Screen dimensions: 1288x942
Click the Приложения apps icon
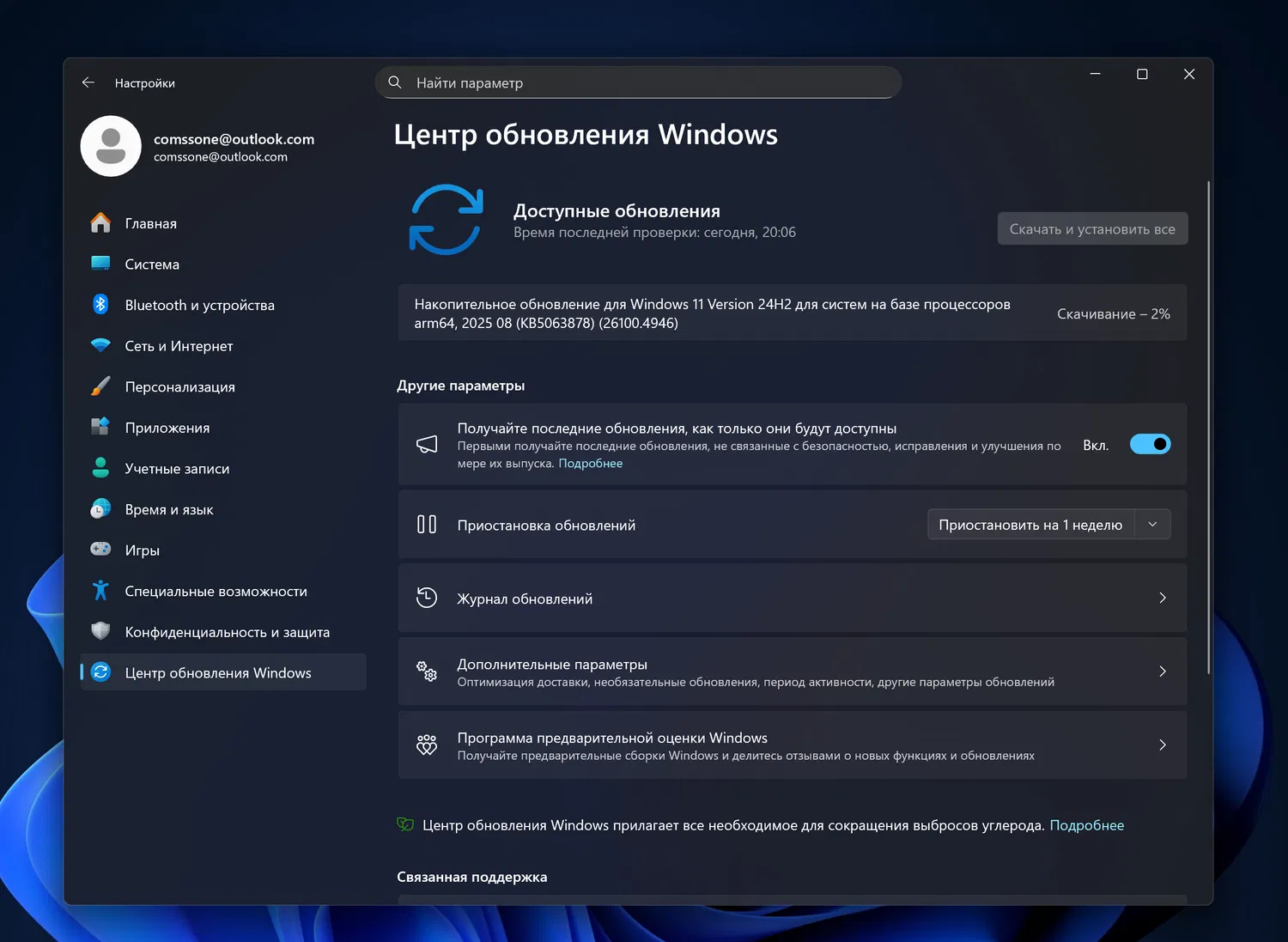100,427
